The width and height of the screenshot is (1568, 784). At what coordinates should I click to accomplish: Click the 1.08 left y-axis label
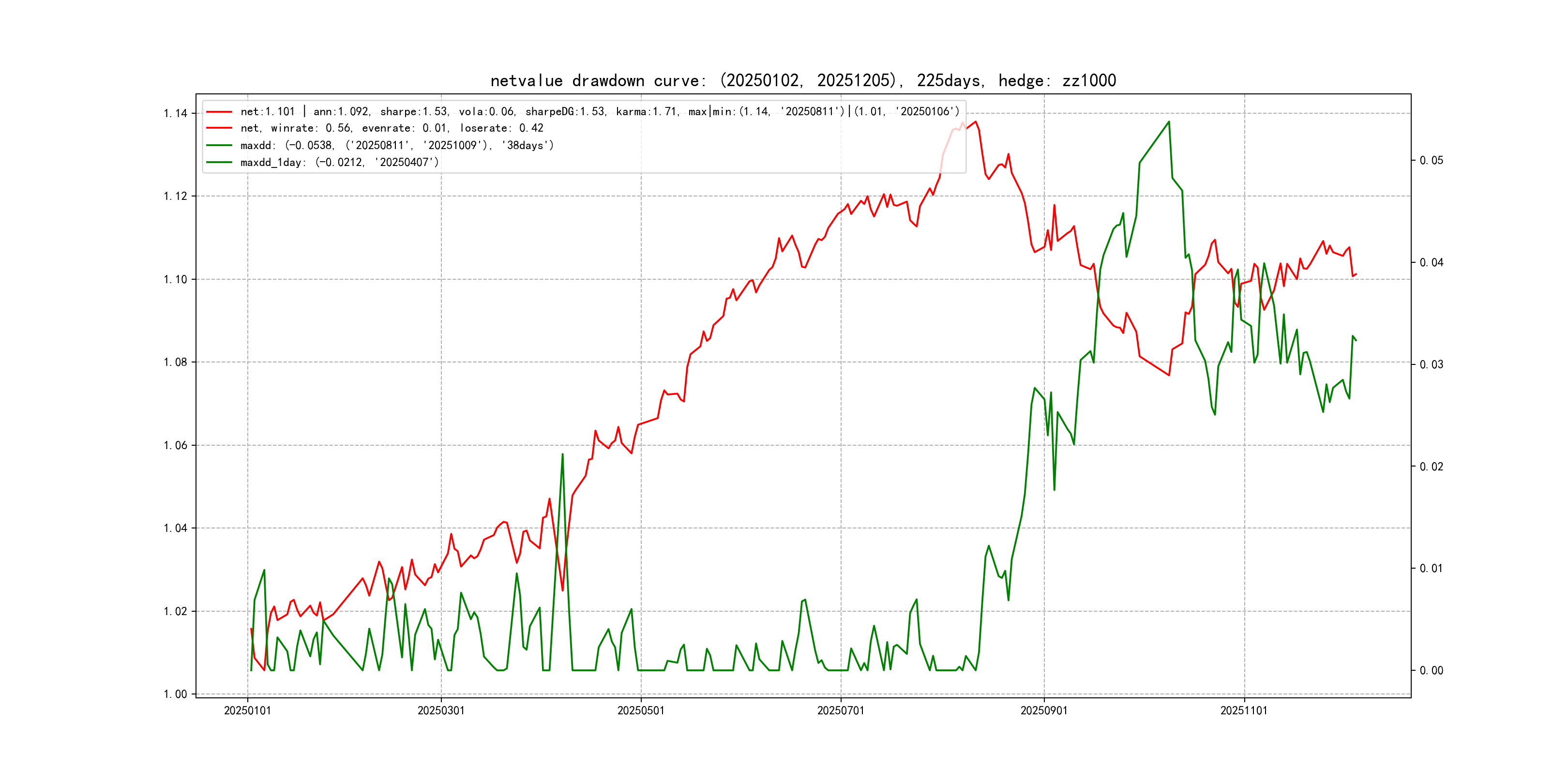175,363
